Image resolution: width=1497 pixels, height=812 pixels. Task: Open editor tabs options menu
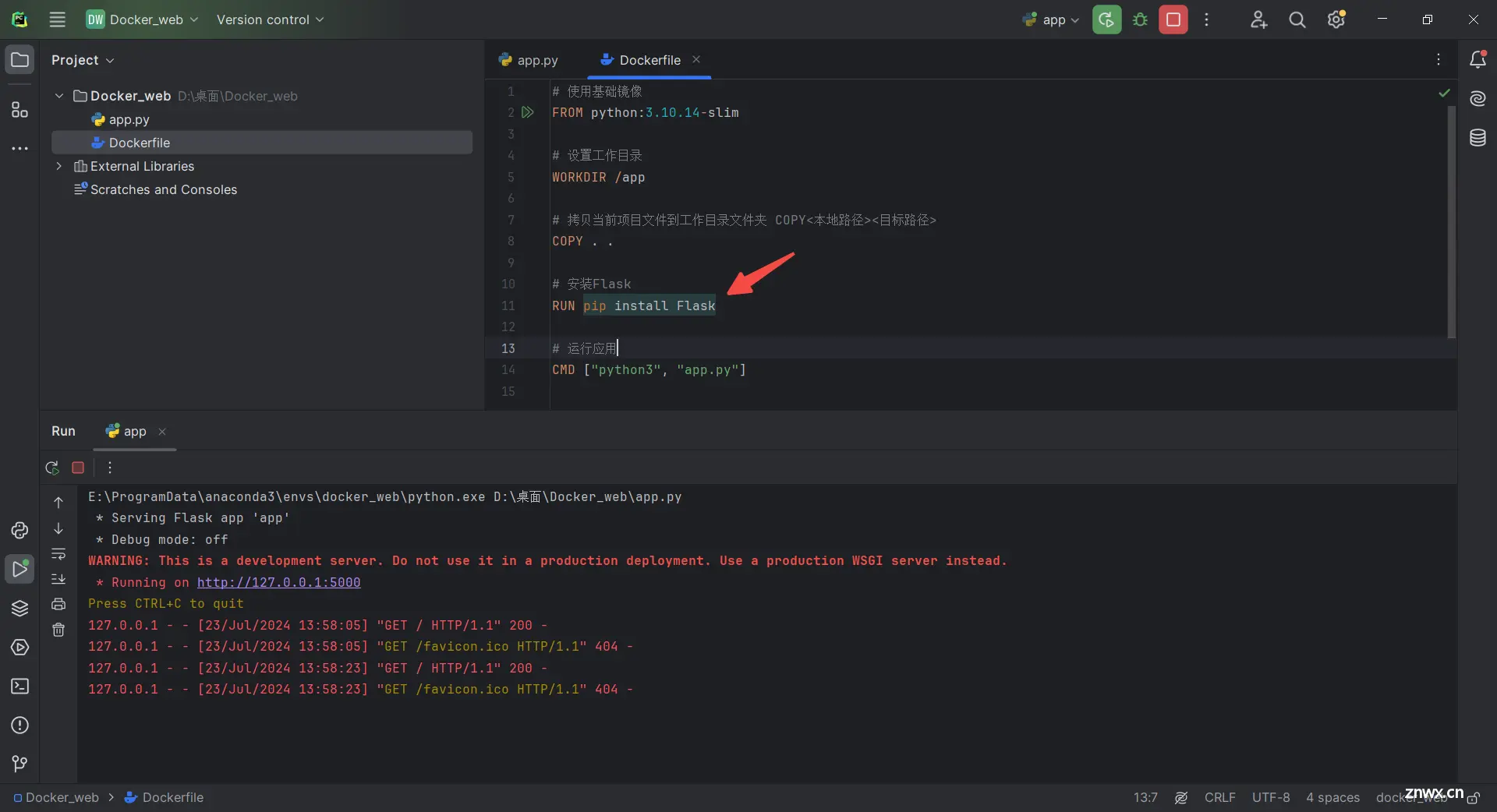pos(1439,59)
